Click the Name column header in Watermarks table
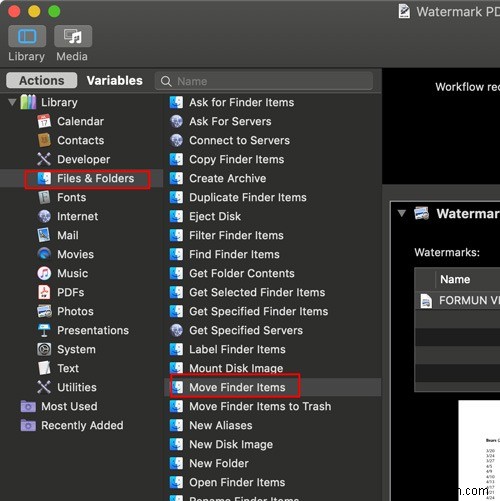The width and height of the screenshot is (500, 501). click(455, 279)
